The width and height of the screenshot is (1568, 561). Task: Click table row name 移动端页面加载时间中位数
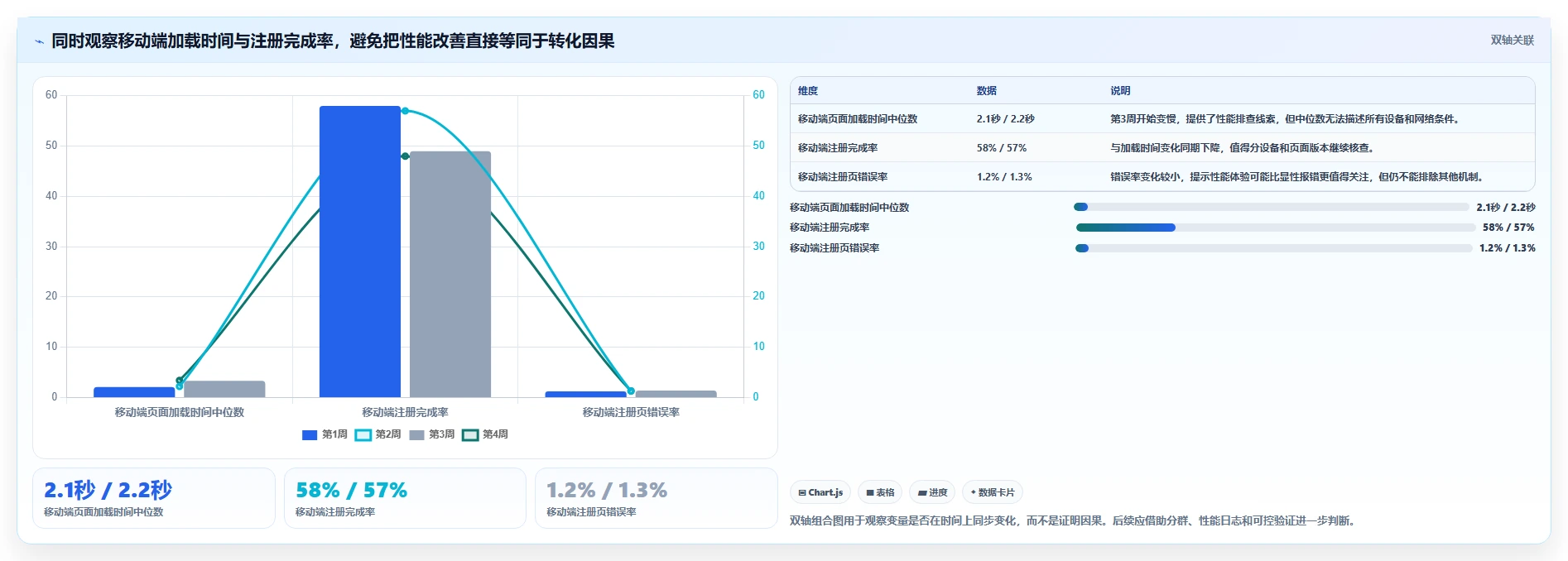858,119
